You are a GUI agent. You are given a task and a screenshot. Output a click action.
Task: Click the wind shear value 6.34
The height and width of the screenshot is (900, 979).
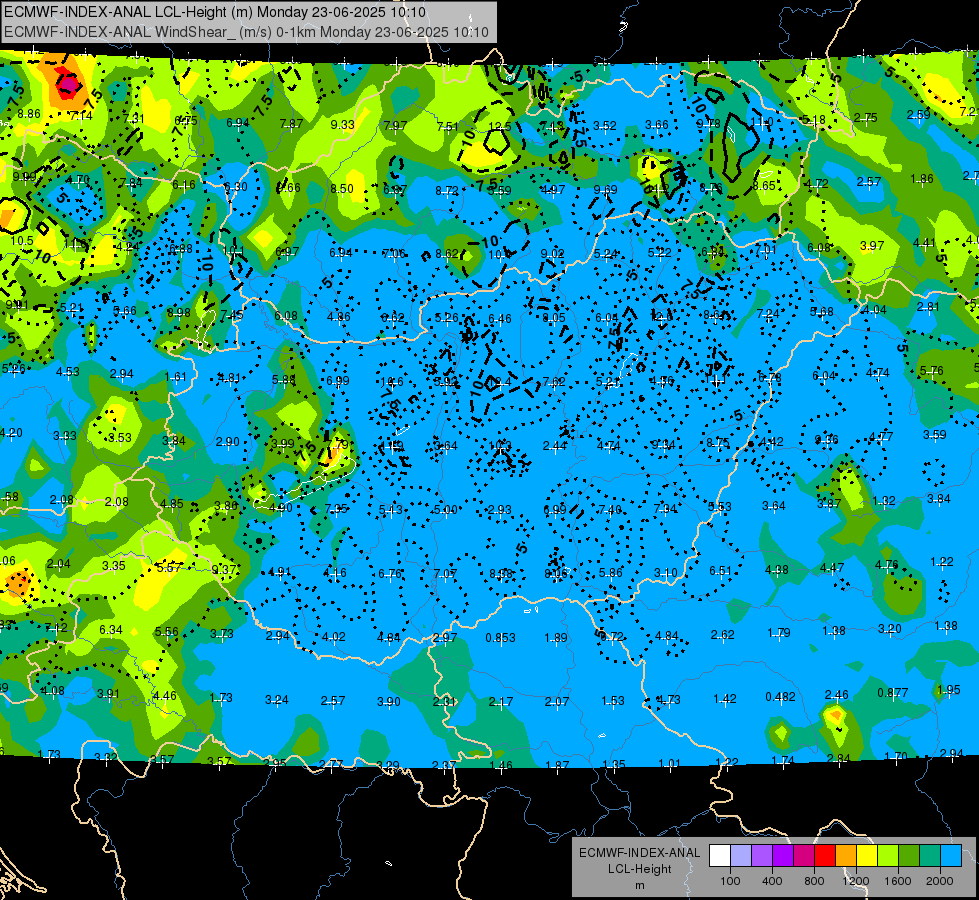coord(111,630)
